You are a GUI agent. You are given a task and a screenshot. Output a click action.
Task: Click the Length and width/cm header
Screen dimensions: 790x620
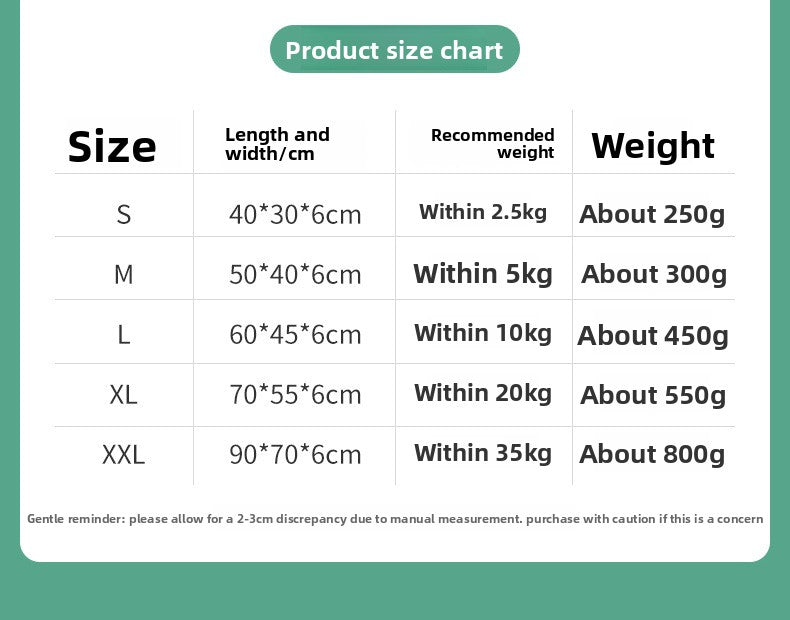277,144
